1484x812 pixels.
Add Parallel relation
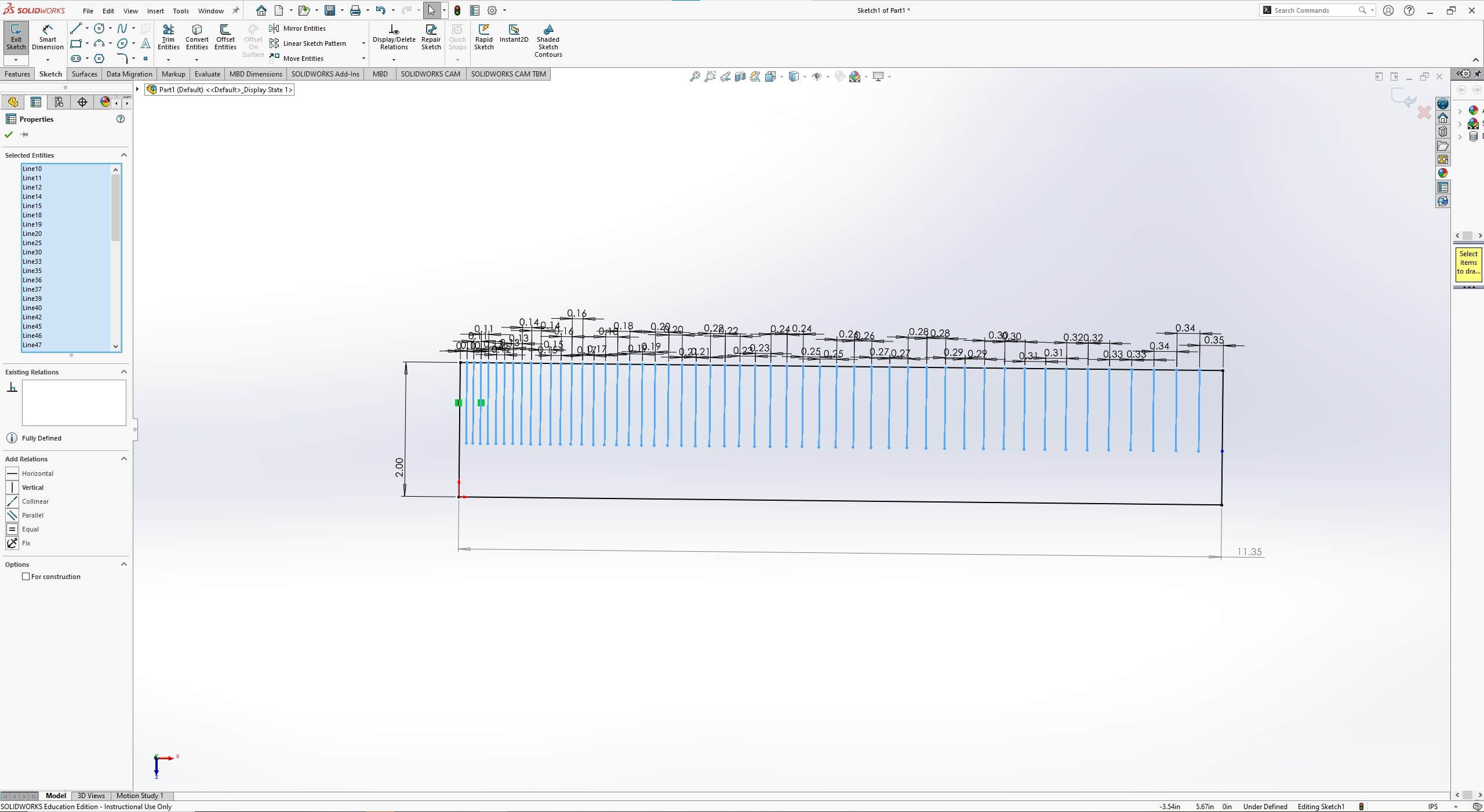[x=25, y=515]
